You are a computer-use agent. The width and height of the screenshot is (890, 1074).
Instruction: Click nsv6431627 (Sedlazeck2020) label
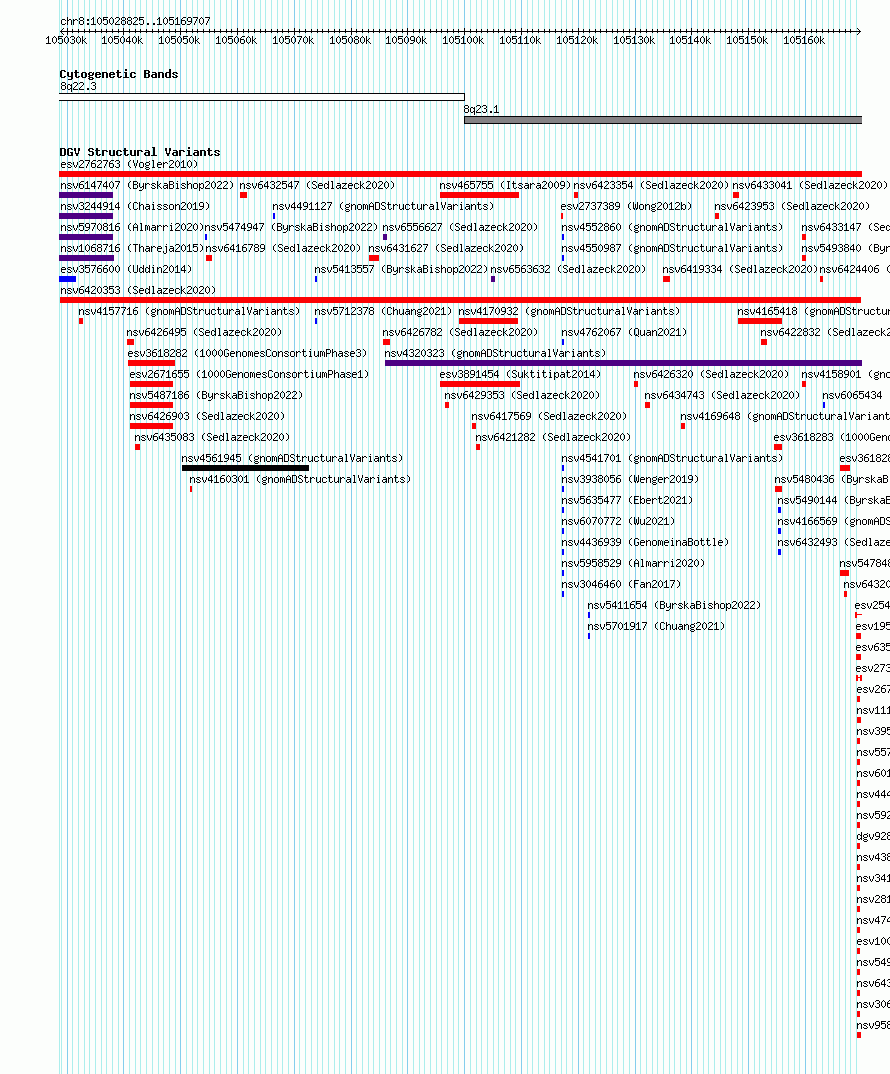[x=446, y=249]
